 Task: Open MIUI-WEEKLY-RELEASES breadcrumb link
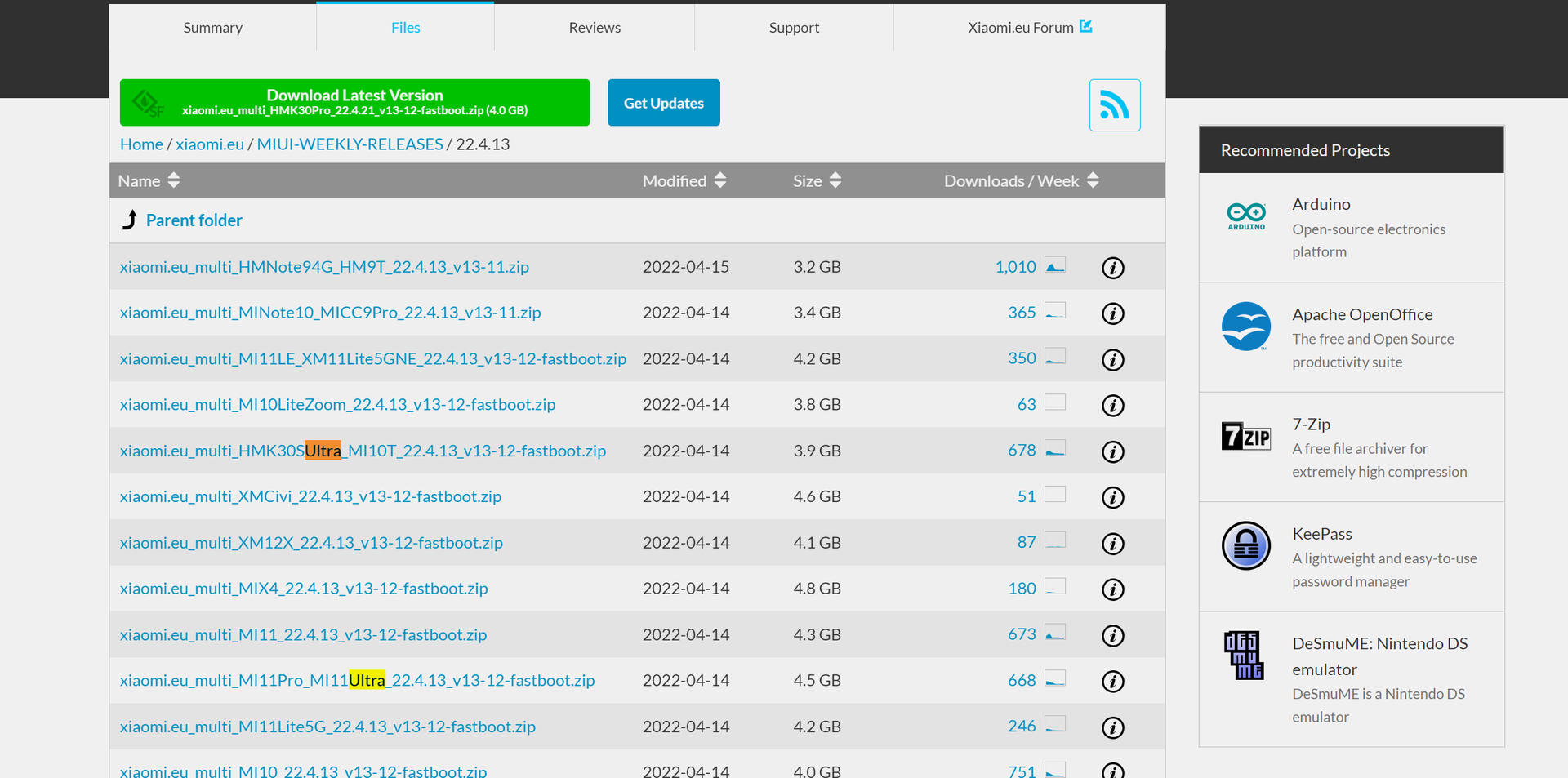point(350,144)
